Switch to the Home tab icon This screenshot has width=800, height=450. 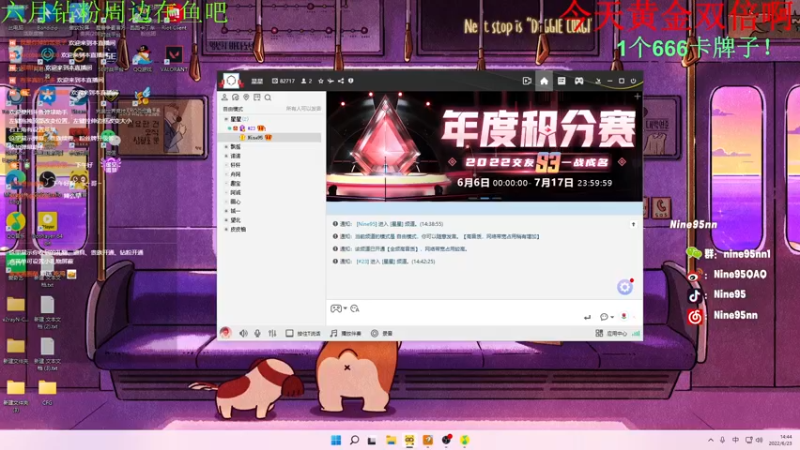coord(544,81)
